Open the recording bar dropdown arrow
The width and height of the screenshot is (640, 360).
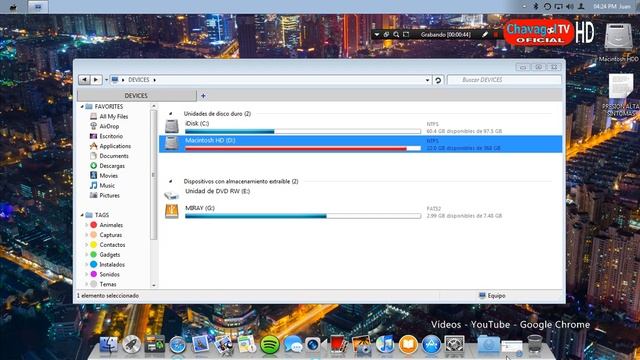click(377, 35)
